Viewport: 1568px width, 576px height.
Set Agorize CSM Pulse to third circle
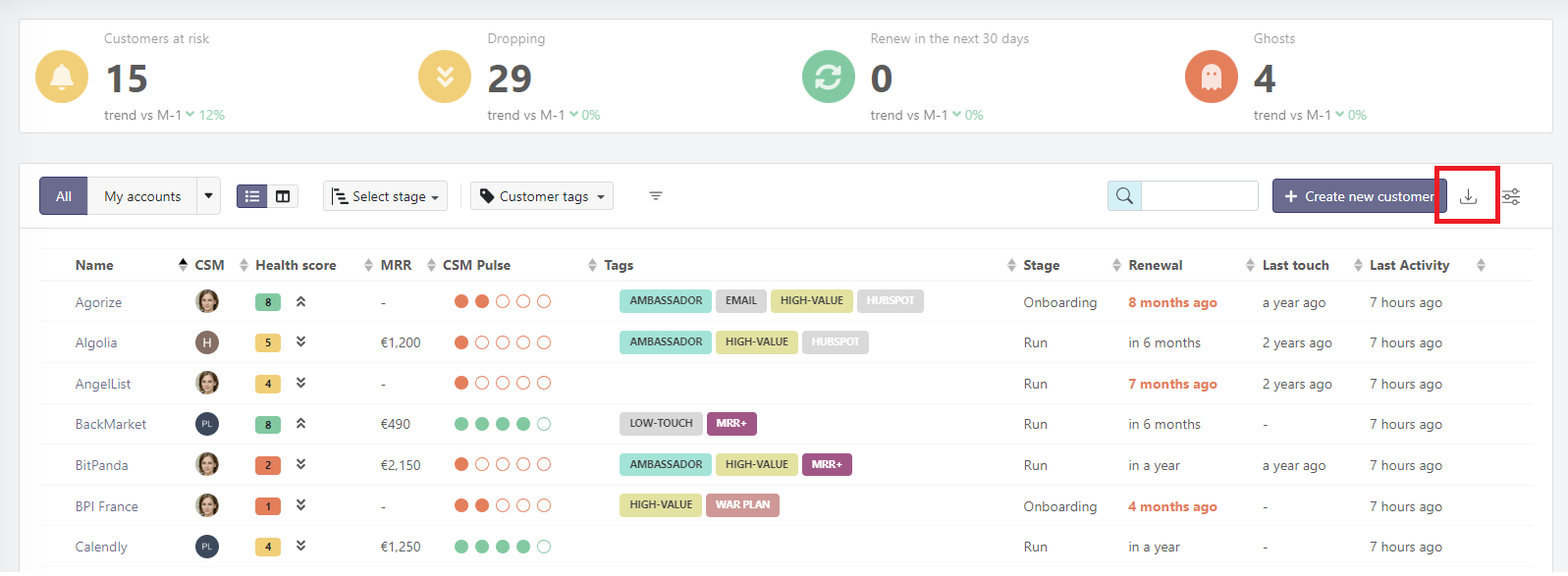[x=503, y=301]
